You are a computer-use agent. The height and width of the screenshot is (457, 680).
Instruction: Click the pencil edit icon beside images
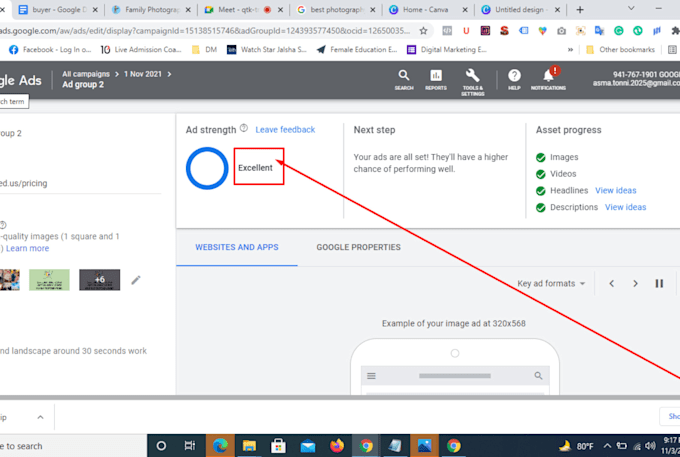136,280
